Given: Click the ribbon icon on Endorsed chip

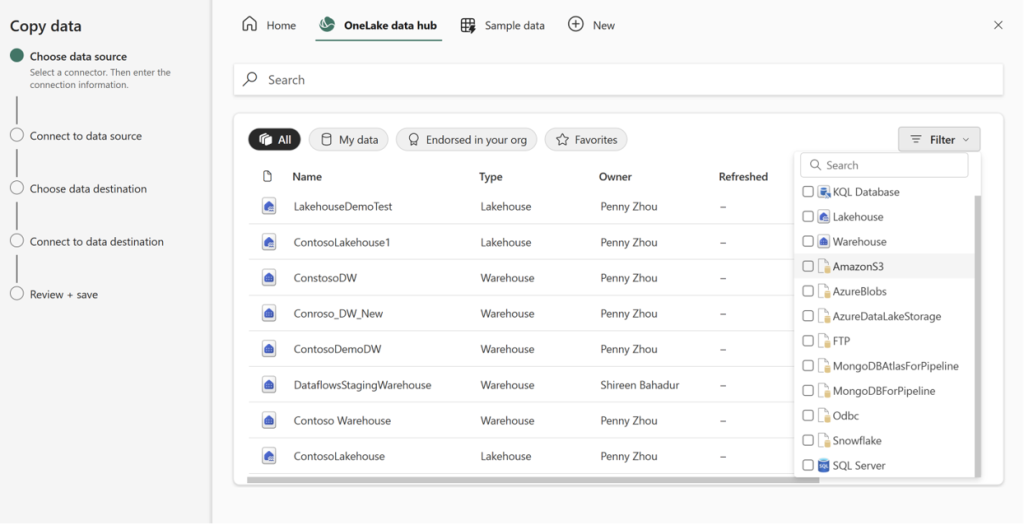Looking at the screenshot, I should tap(413, 140).
